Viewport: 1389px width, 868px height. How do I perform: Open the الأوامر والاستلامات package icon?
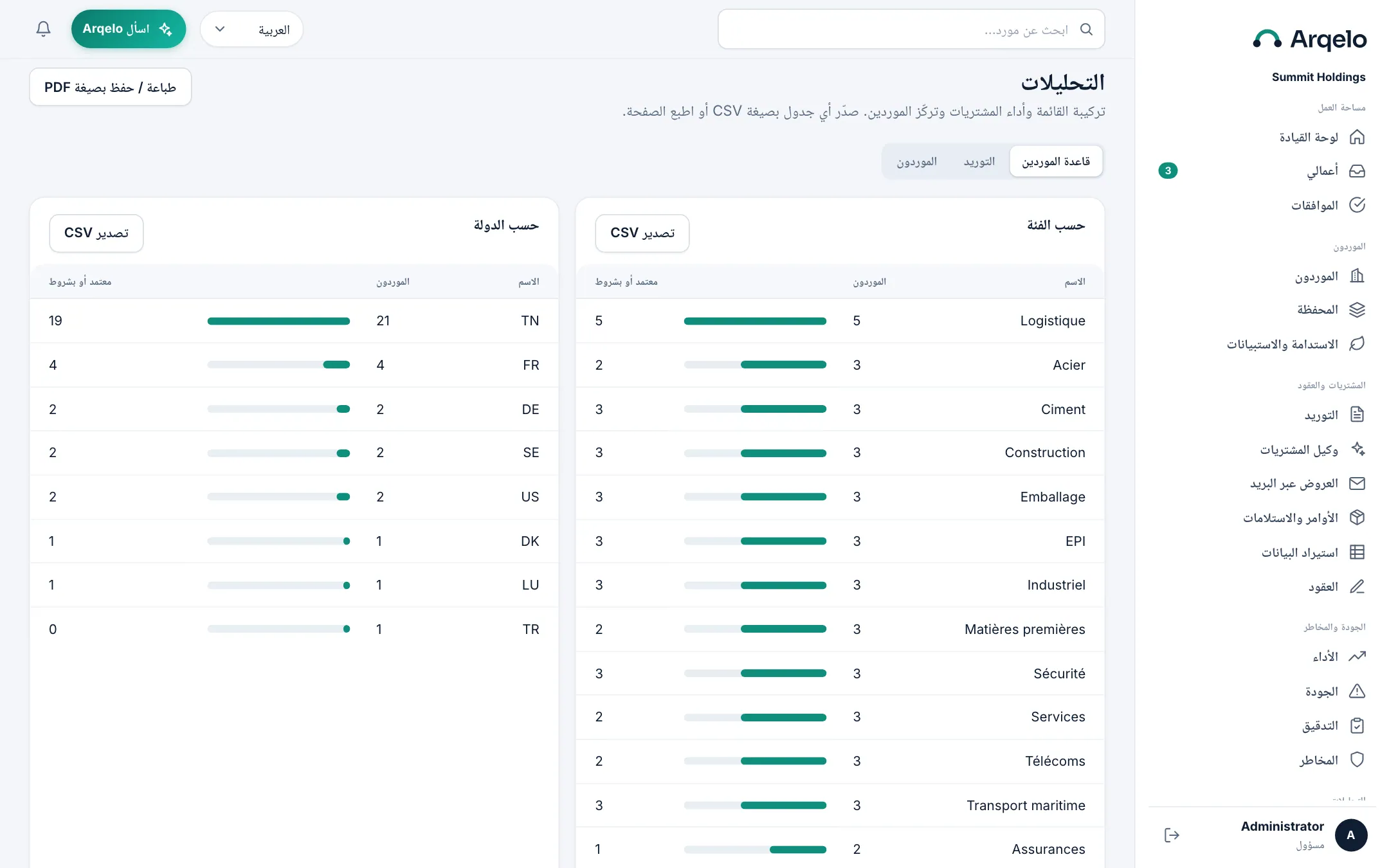[1357, 518]
